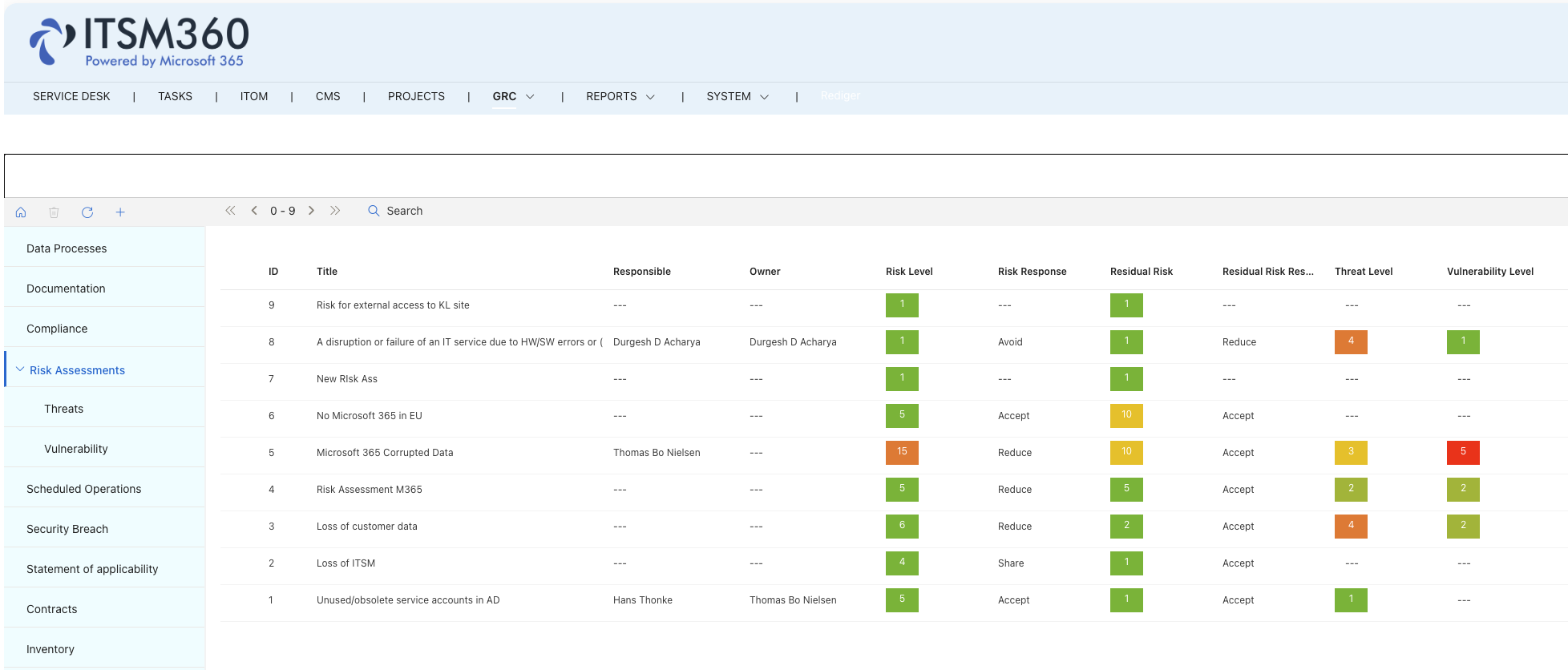The image size is (1568, 670).
Task: Sort by the Title column header
Action: point(327,272)
